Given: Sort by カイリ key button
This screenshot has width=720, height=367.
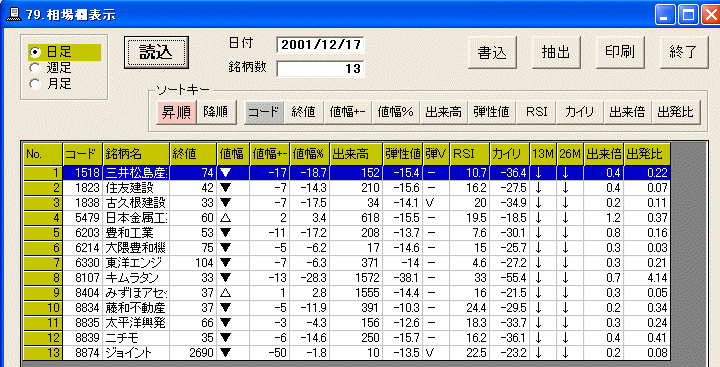Looking at the screenshot, I should pos(580,112).
